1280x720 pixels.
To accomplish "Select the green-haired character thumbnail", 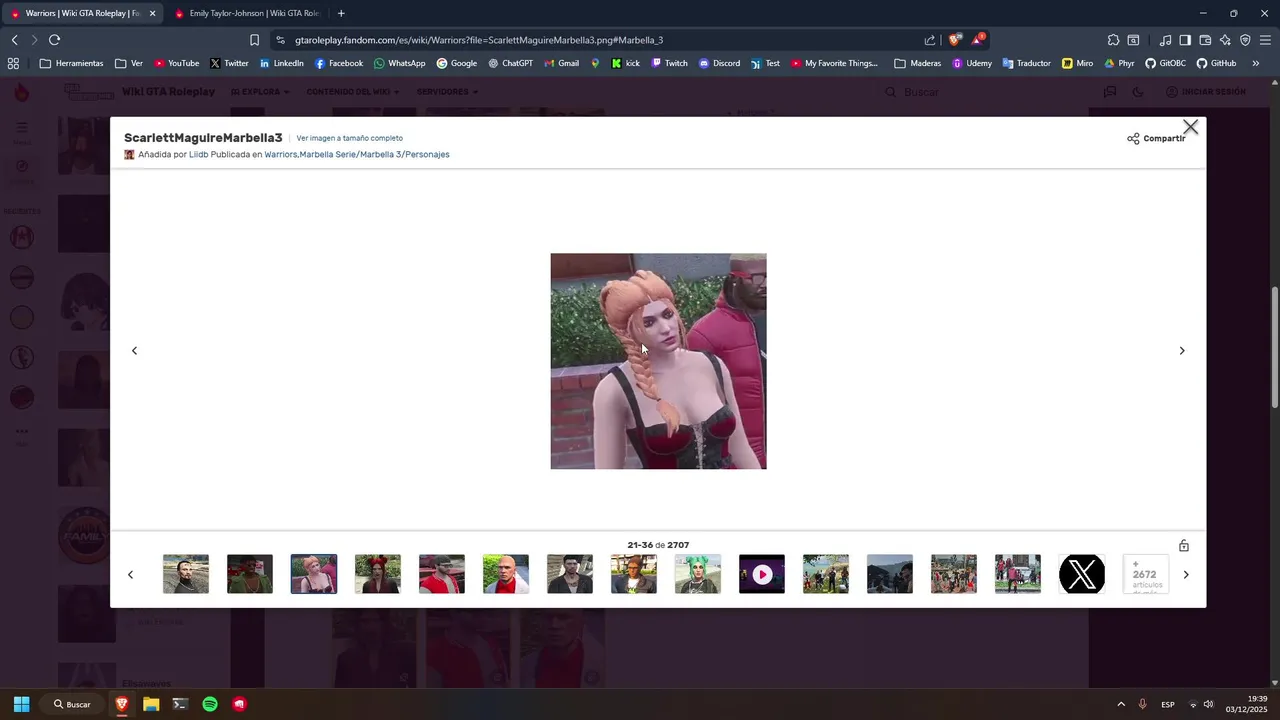I will point(698,574).
